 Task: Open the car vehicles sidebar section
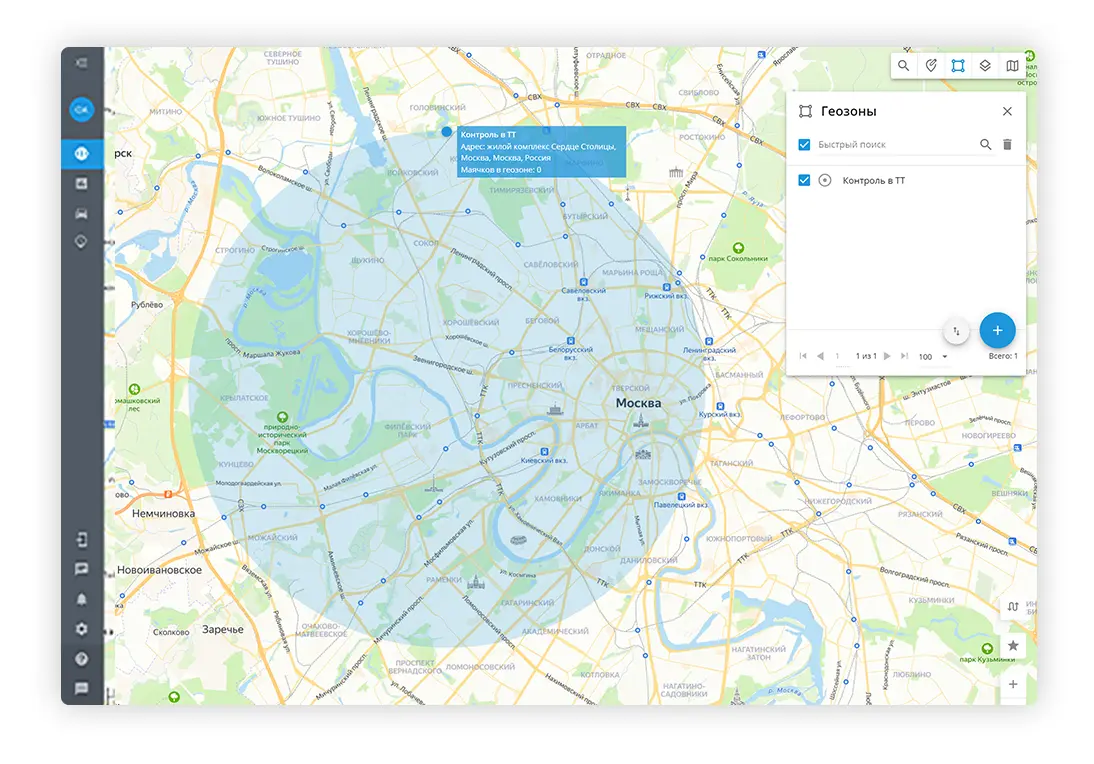pos(81,213)
